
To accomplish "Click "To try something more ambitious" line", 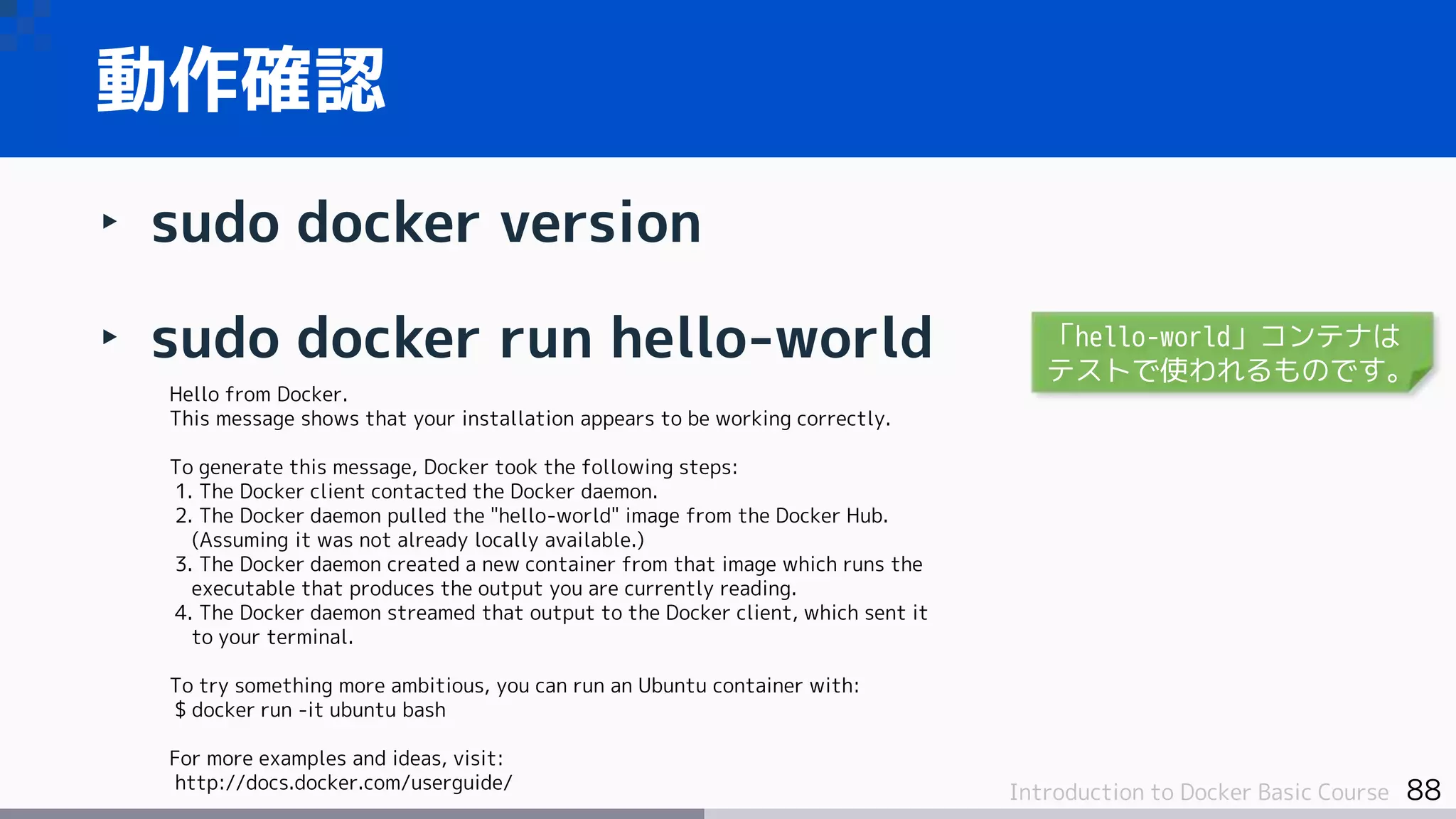I will [x=515, y=685].
